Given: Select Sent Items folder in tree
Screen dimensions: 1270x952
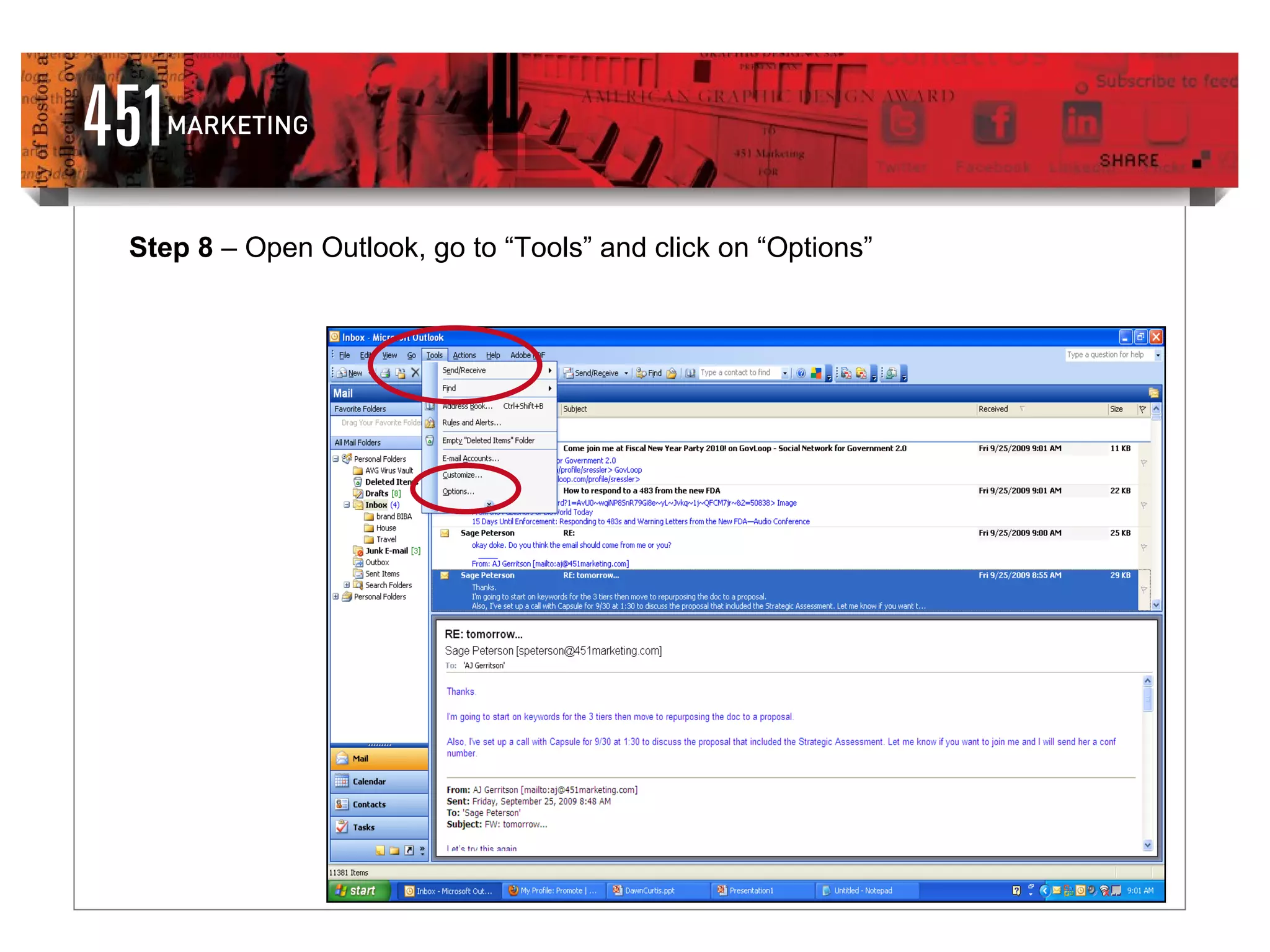Looking at the screenshot, I should [376, 574].
